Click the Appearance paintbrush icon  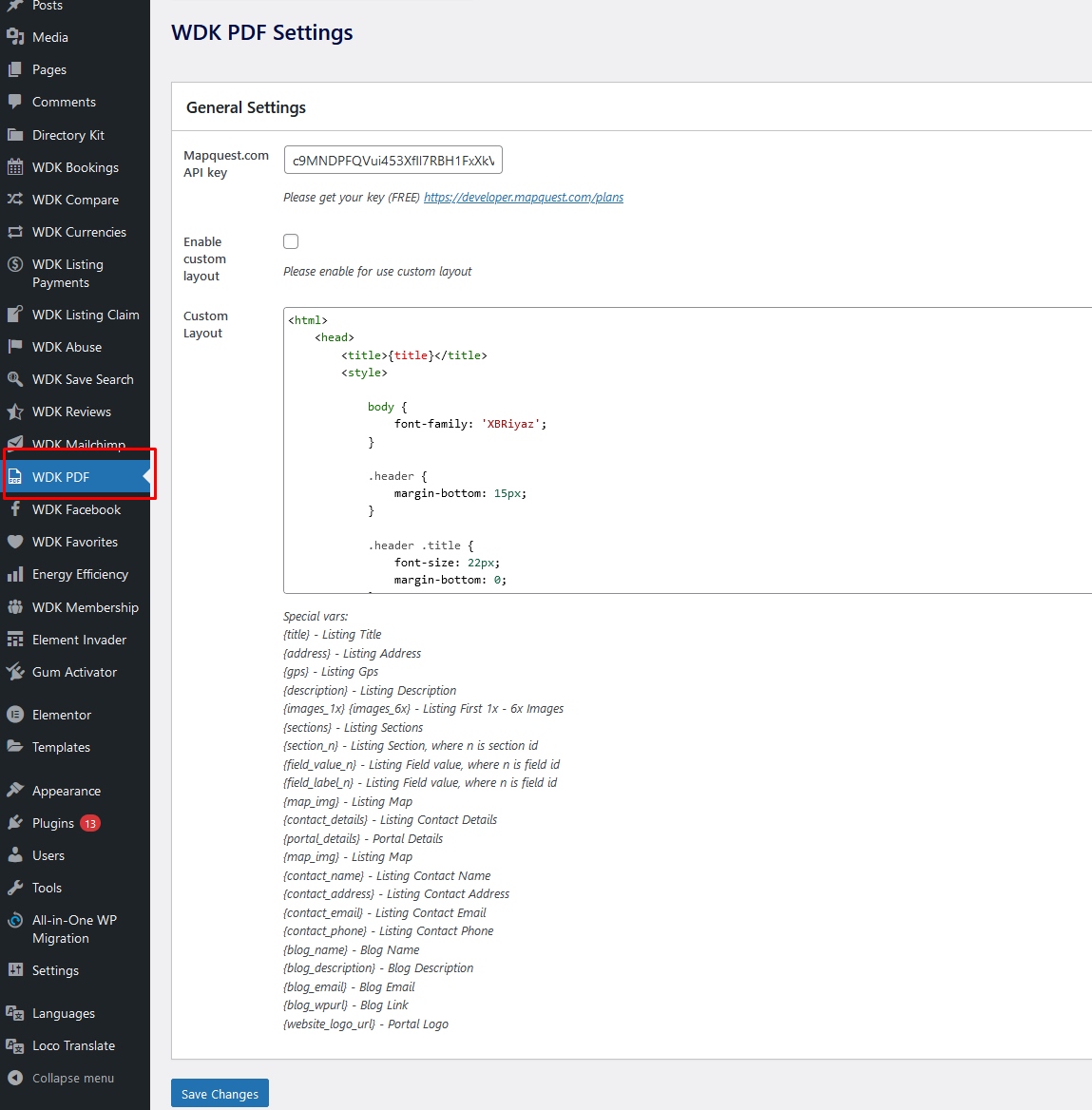click(15, 791)
